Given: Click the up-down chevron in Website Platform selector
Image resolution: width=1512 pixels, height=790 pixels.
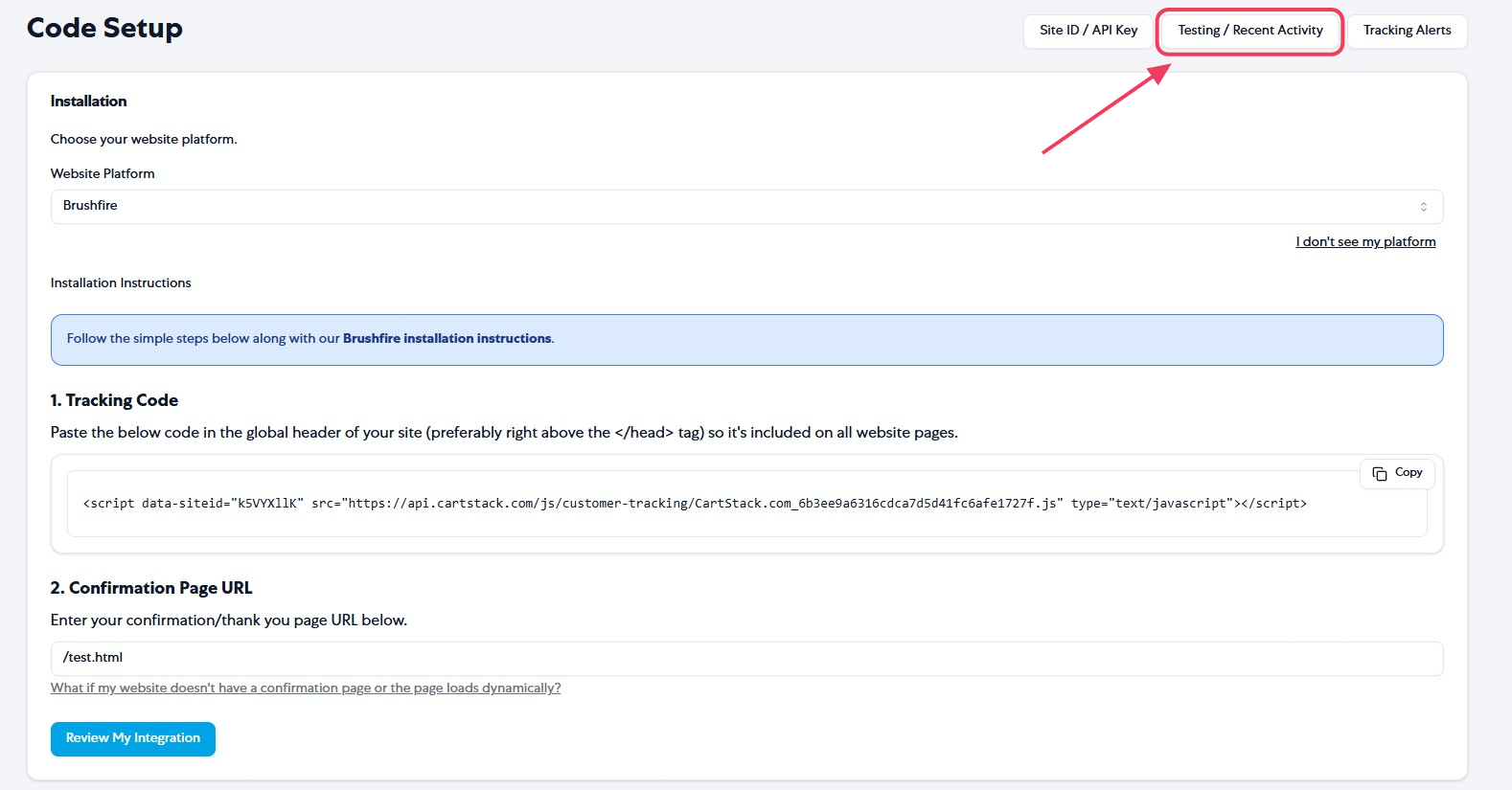Looking at the screenshot, I should click(x=1424, y=207).
